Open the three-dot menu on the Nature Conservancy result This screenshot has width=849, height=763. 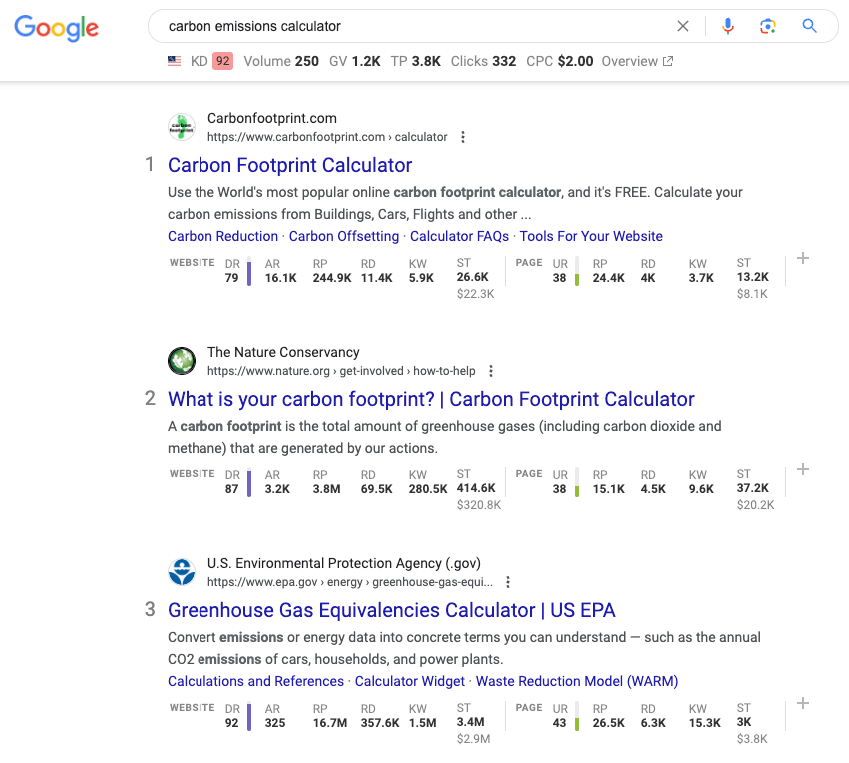[x=490, y=371]
